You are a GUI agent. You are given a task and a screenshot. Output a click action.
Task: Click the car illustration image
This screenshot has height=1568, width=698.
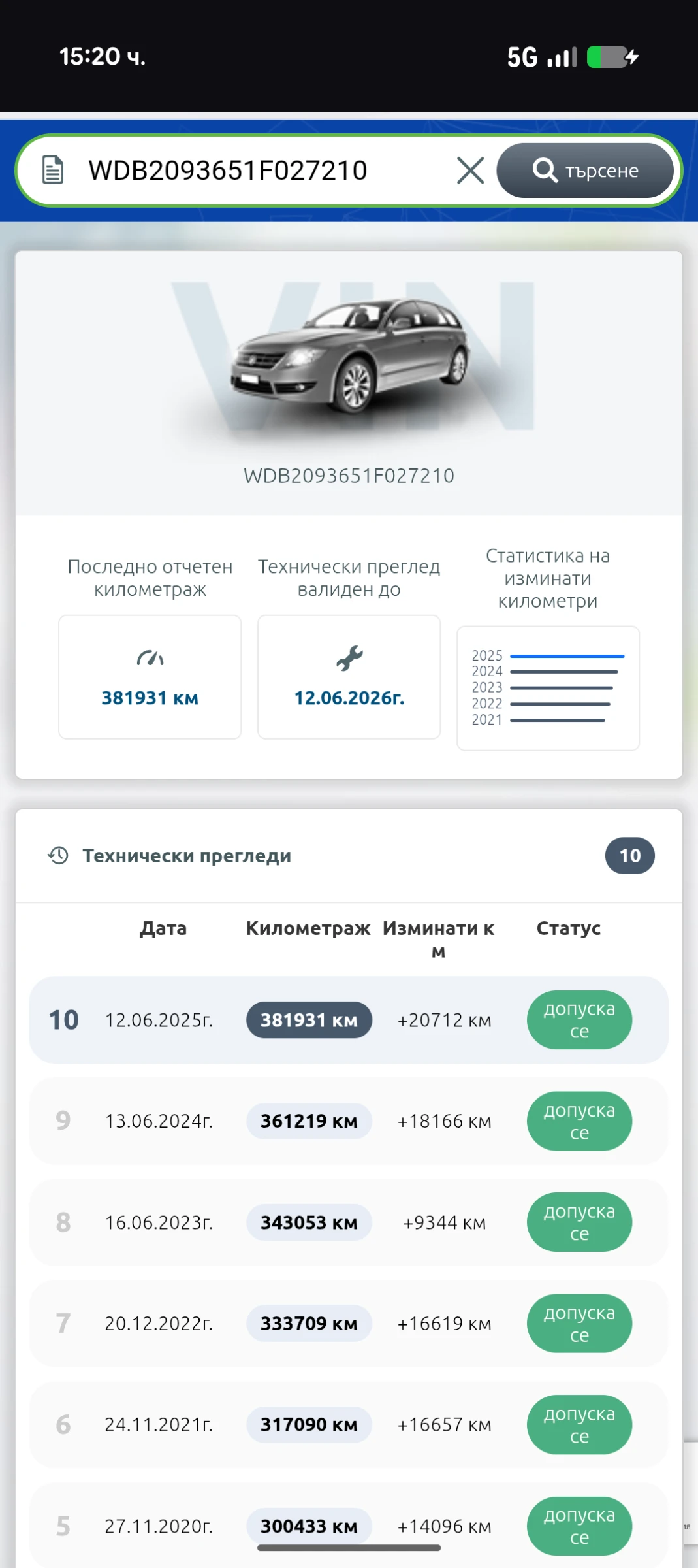[349, 356]
